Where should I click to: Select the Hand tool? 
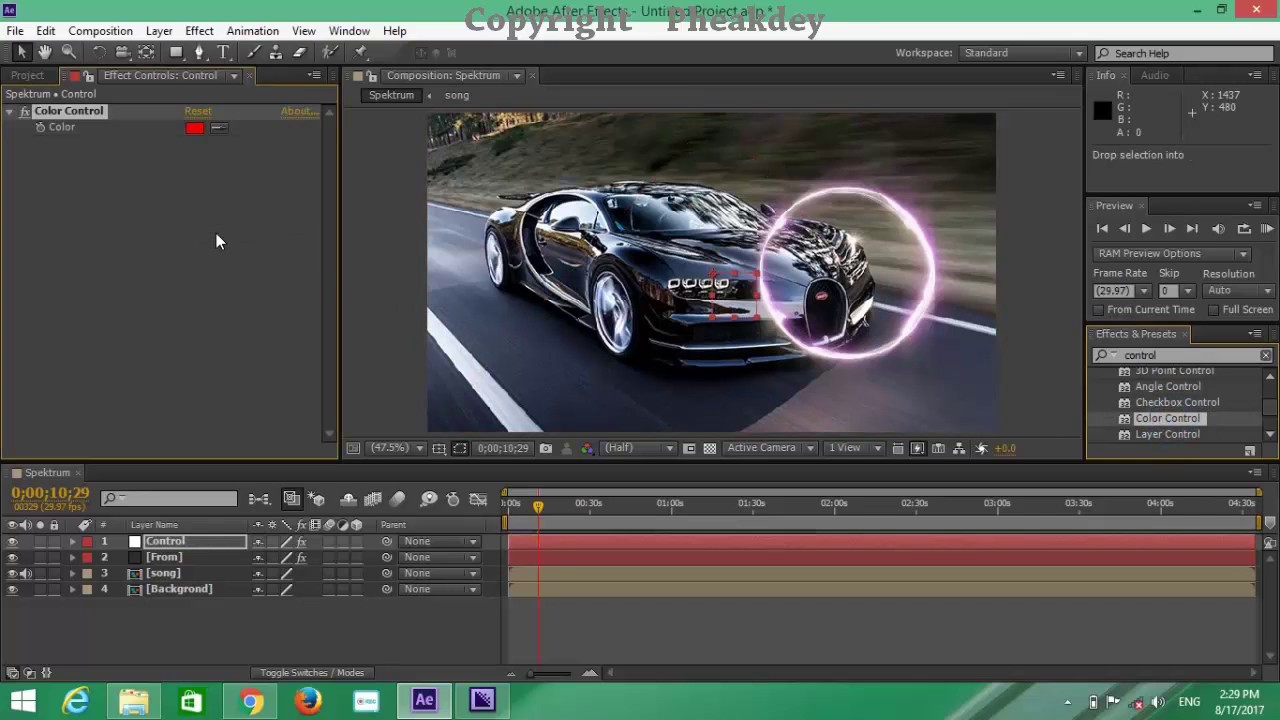45,52
